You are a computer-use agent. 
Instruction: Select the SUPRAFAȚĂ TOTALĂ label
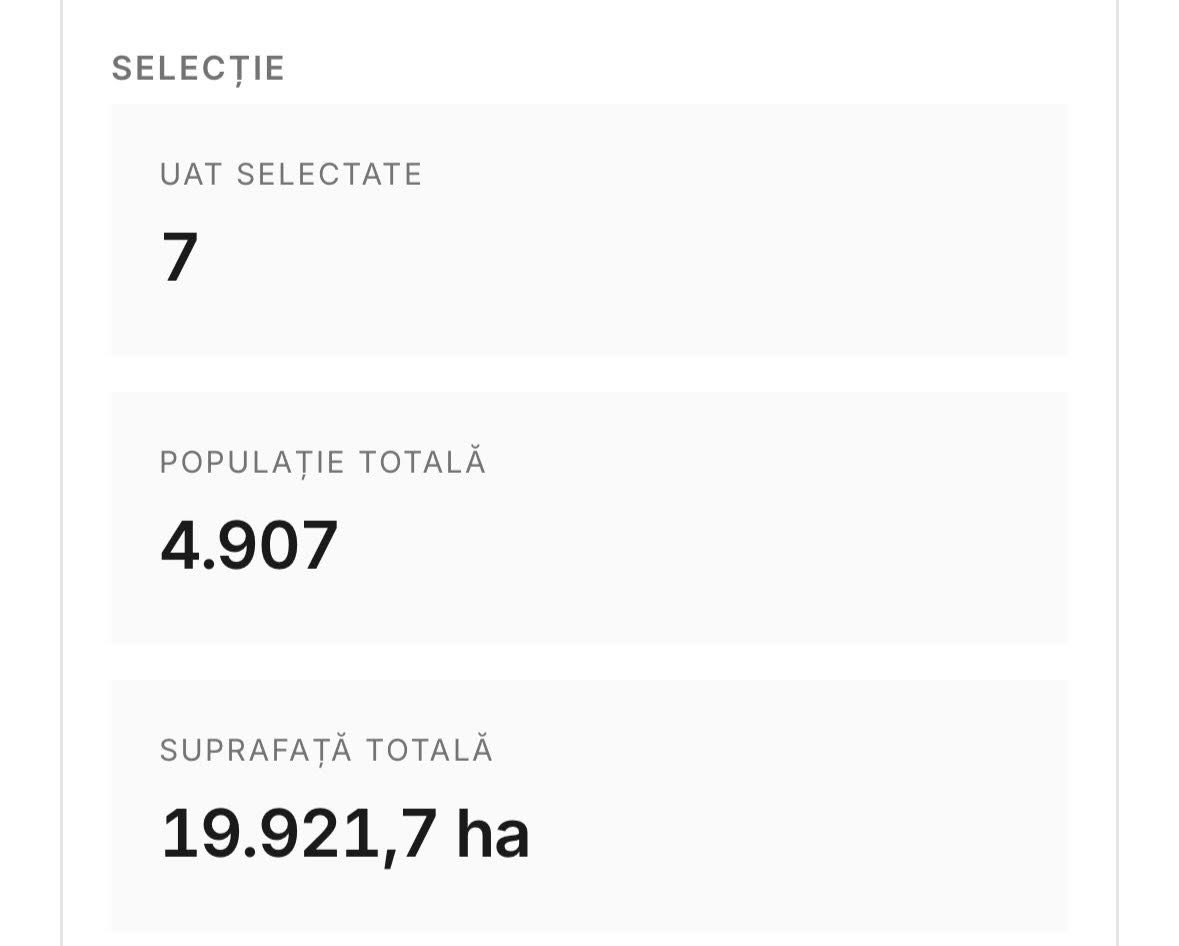coord(327,751)
